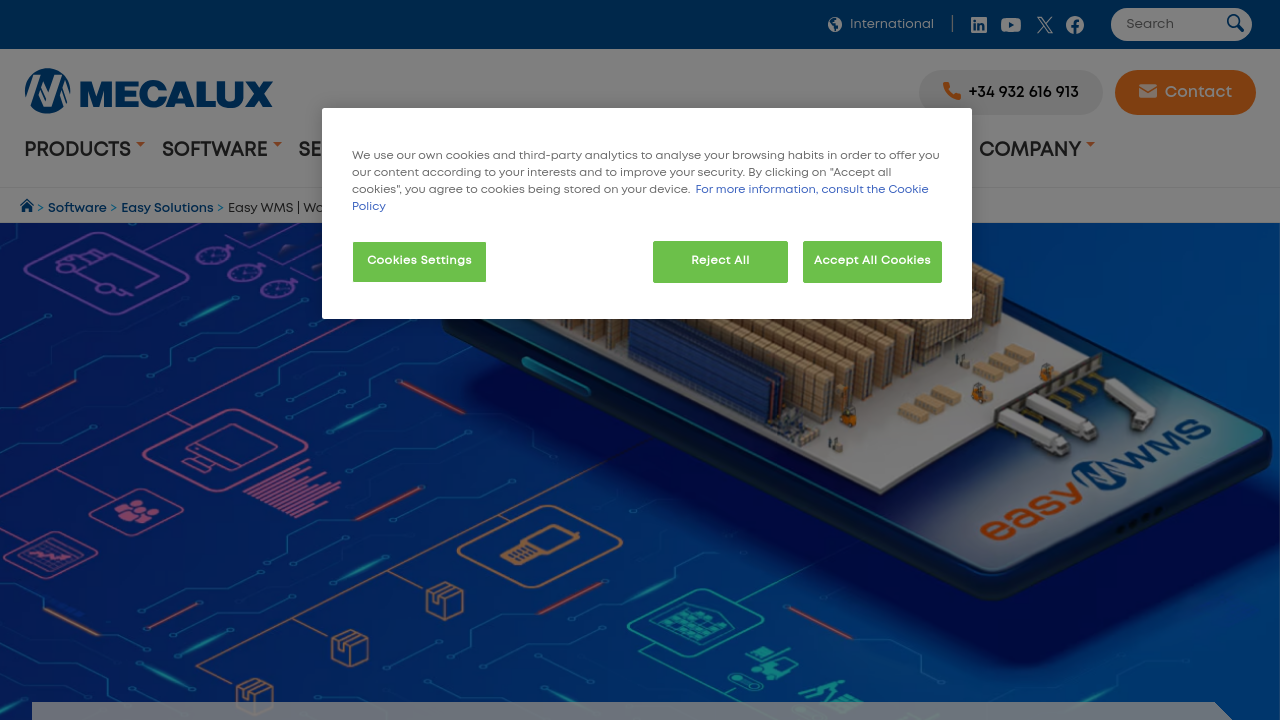This screenshot has width=1280, height=720.
Task: Expand the Company dropdown menu
Action: tap(1036, 149)
